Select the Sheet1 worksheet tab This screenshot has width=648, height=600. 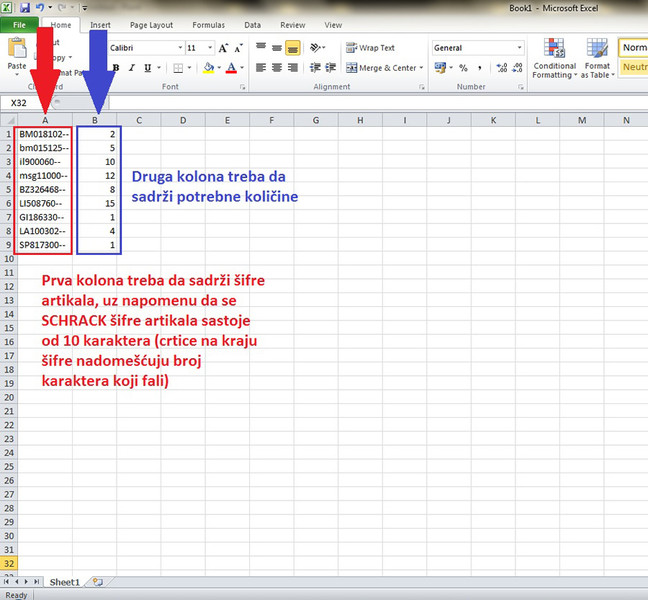[x=64, y=582]
